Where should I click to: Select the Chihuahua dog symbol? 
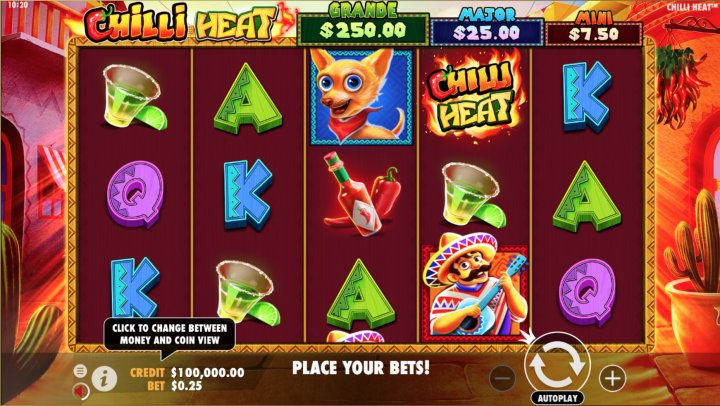pos(361,96)
